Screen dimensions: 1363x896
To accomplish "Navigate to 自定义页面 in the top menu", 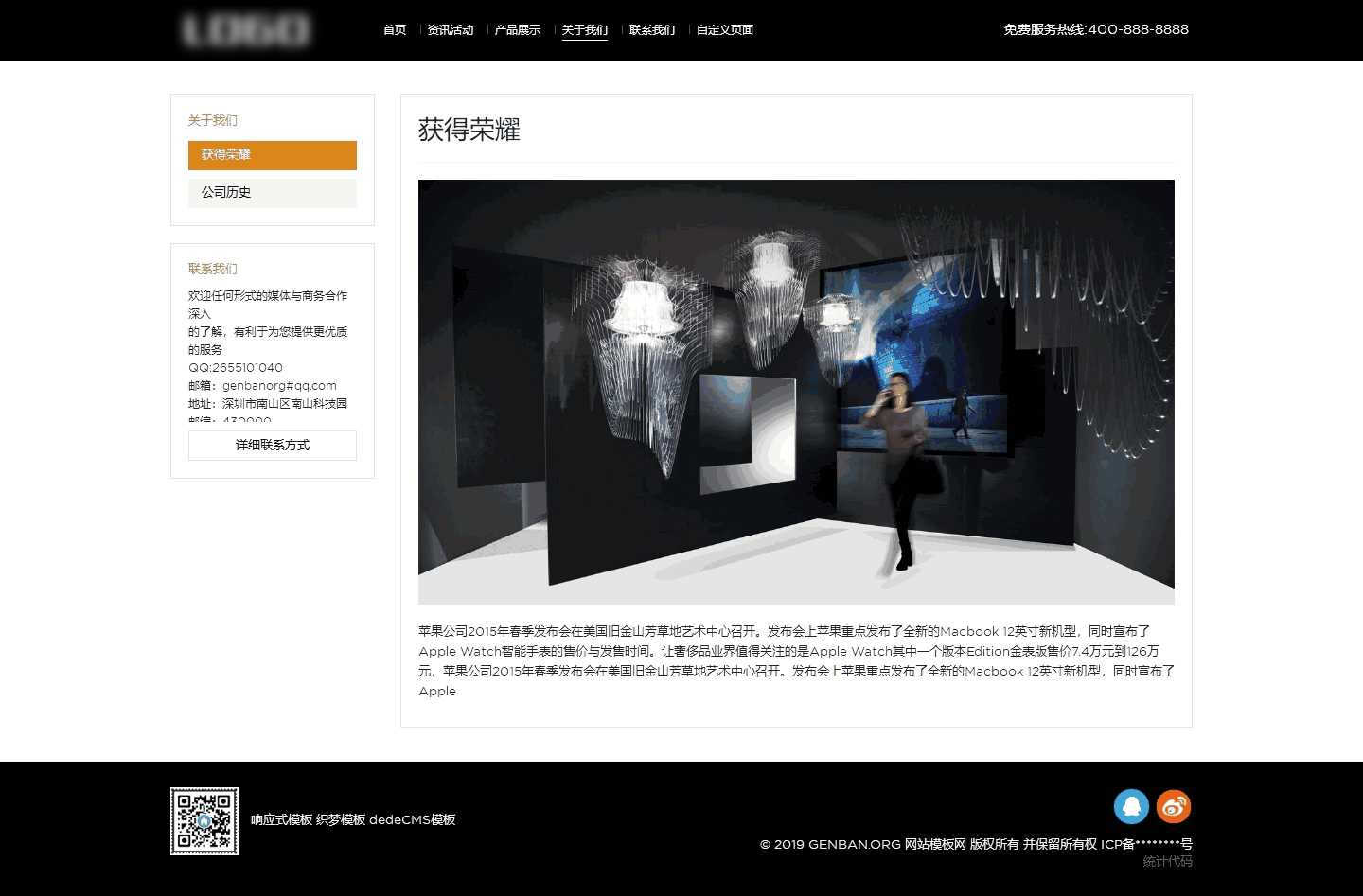I will pyautogui.click(x=725, y=30).
